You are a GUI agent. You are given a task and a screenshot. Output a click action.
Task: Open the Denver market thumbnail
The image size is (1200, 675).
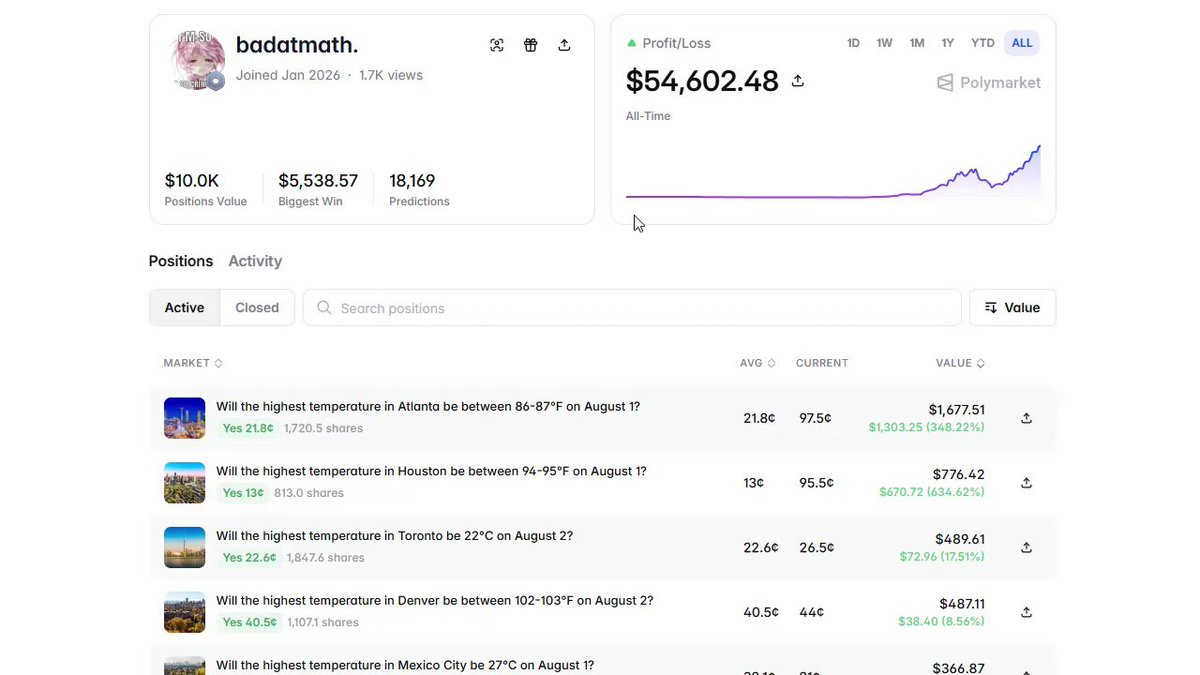pos(185,612)
